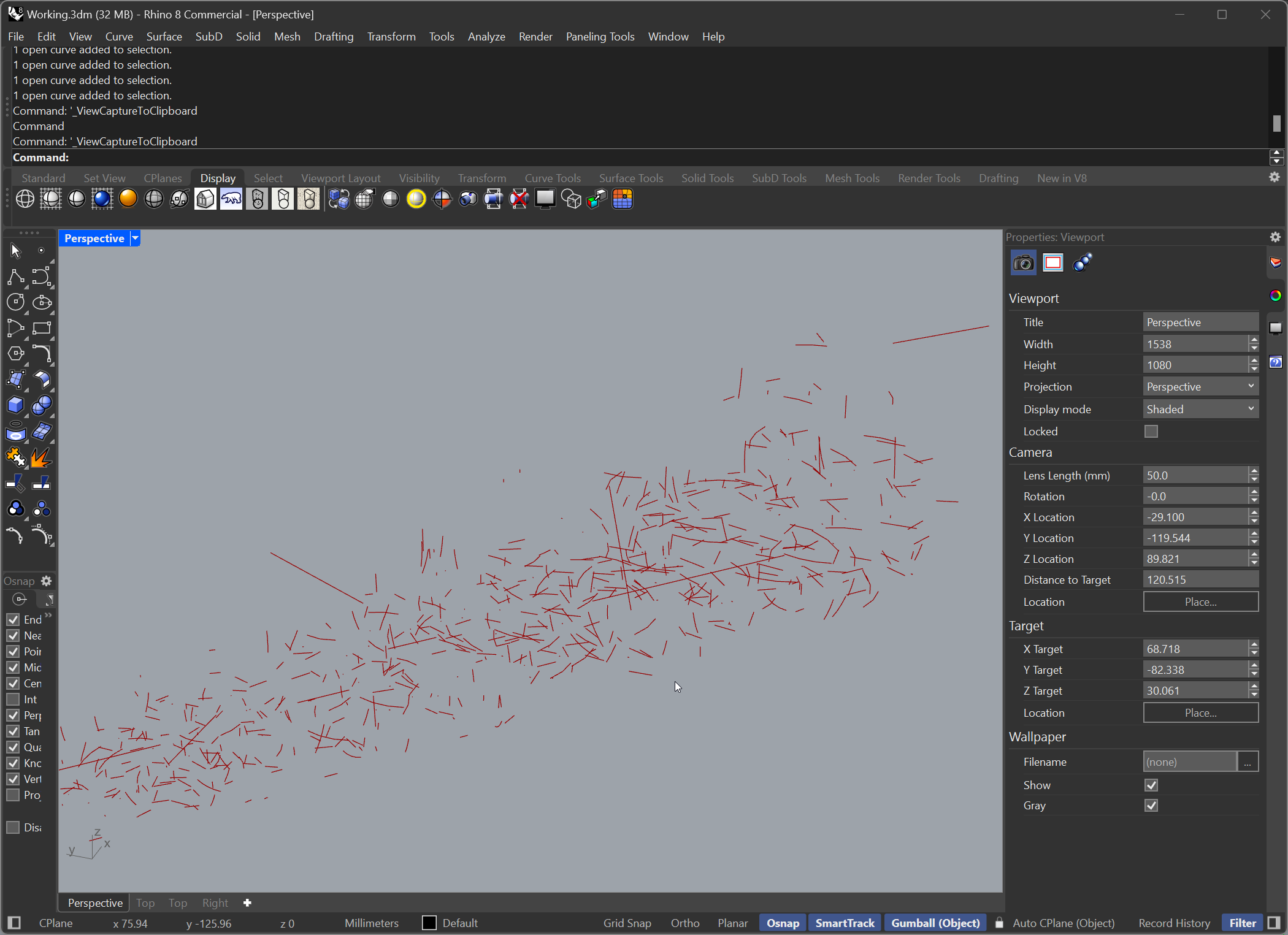Image resolution: width=1288 pixels, height=935 pixels.
Task: Open viewport camera properties icon
Action: click(x=1023, y=263)
